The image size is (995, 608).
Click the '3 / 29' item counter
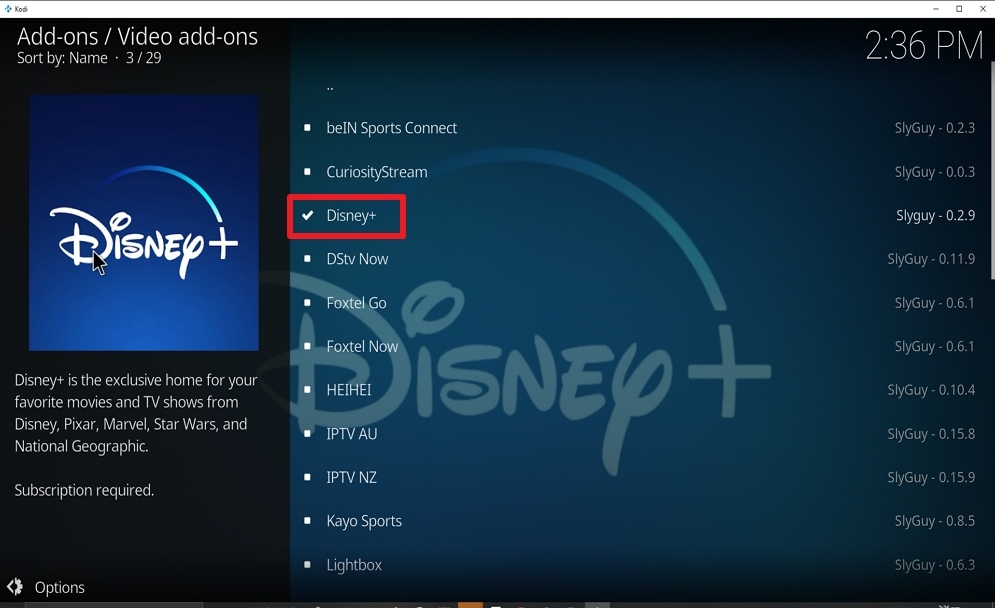click(143, 58)
